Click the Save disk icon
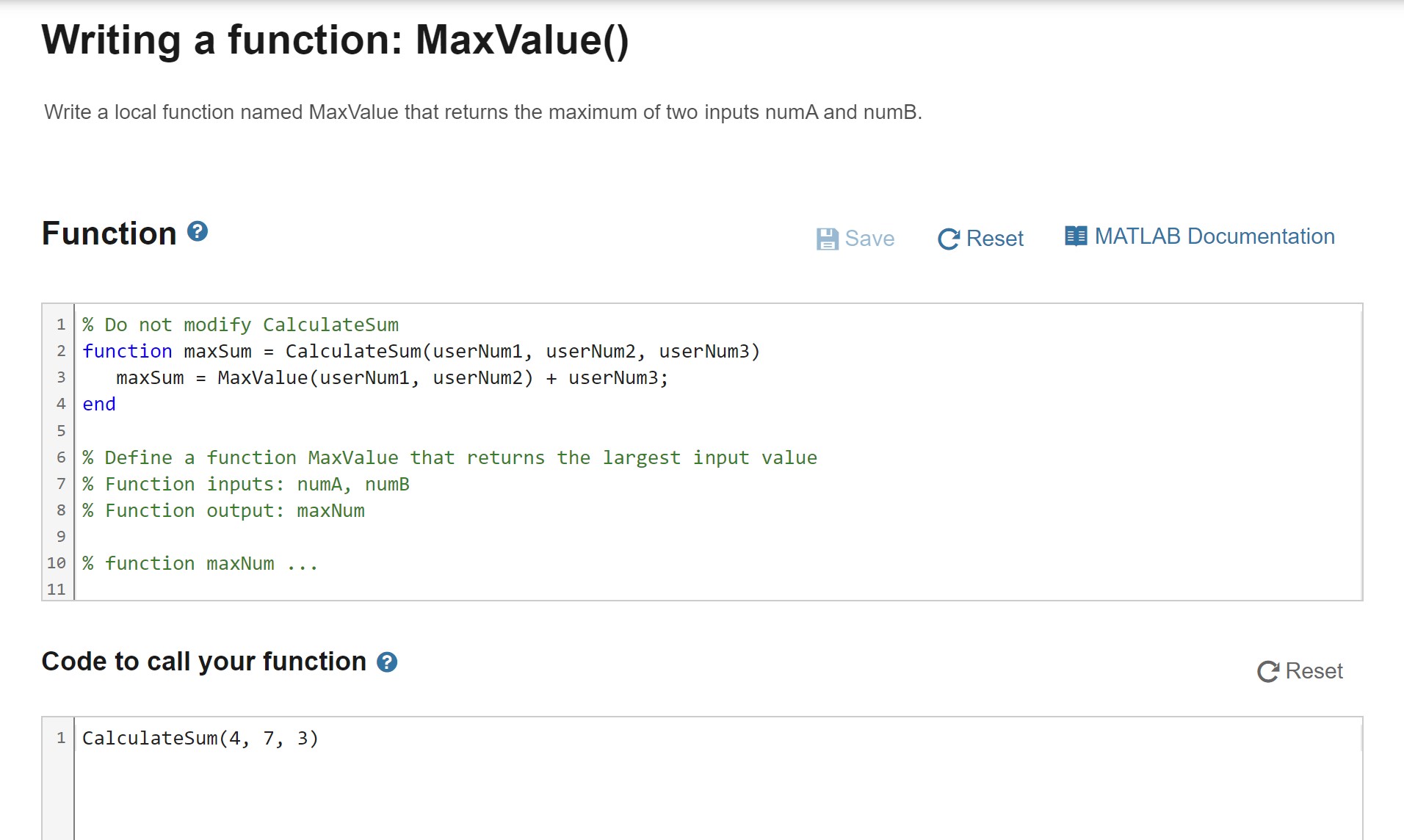 pos(828,237)
